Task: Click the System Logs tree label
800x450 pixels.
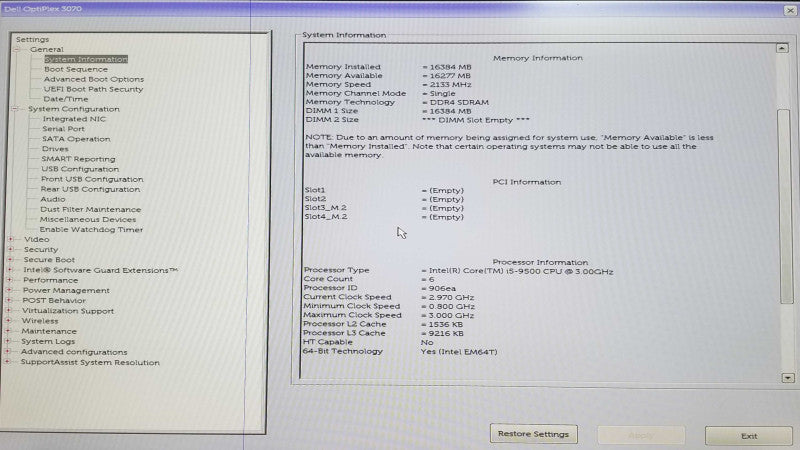Action: [x=48, y=341]
